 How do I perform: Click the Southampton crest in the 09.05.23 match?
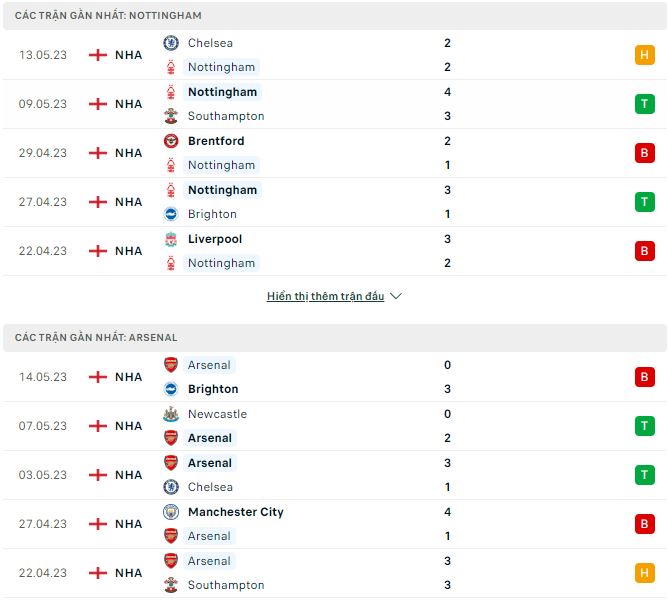tap(171, 116)
